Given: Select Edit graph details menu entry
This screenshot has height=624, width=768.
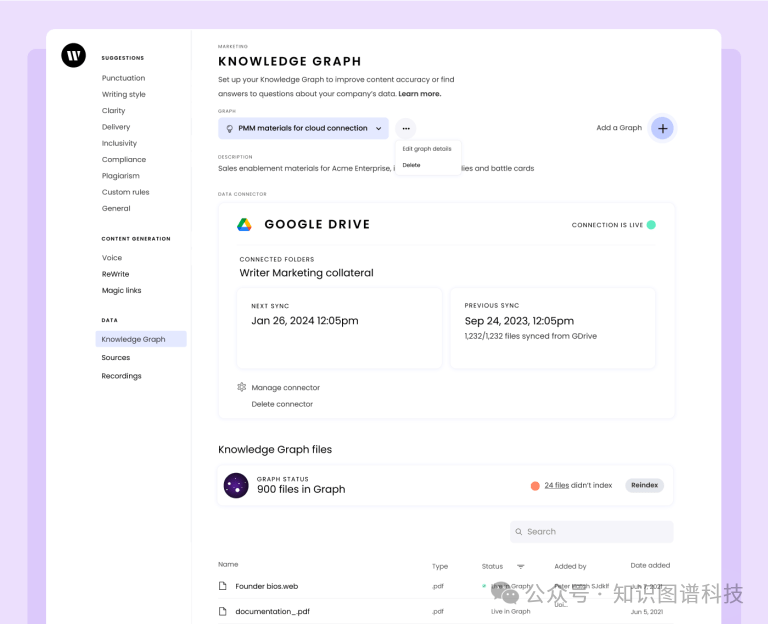Looking at the screenshot, I should click(x=427, y=149).
